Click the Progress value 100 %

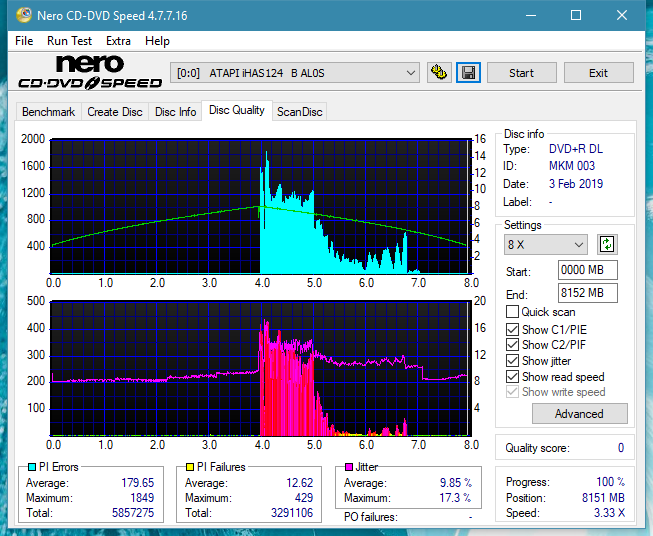pos(611,482)
